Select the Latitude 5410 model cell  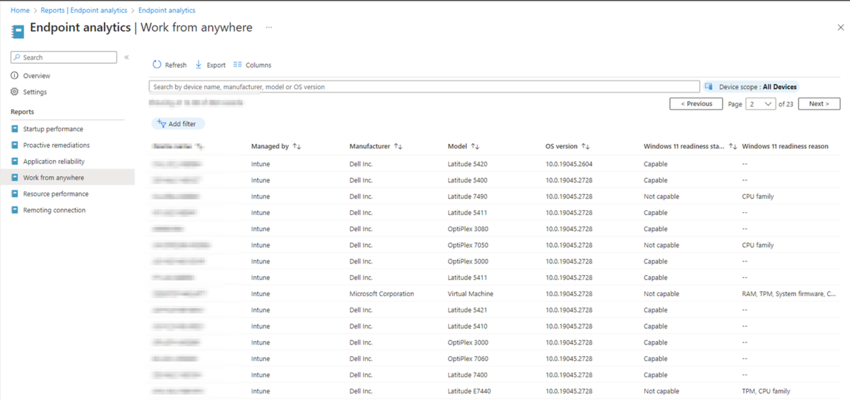467,326
